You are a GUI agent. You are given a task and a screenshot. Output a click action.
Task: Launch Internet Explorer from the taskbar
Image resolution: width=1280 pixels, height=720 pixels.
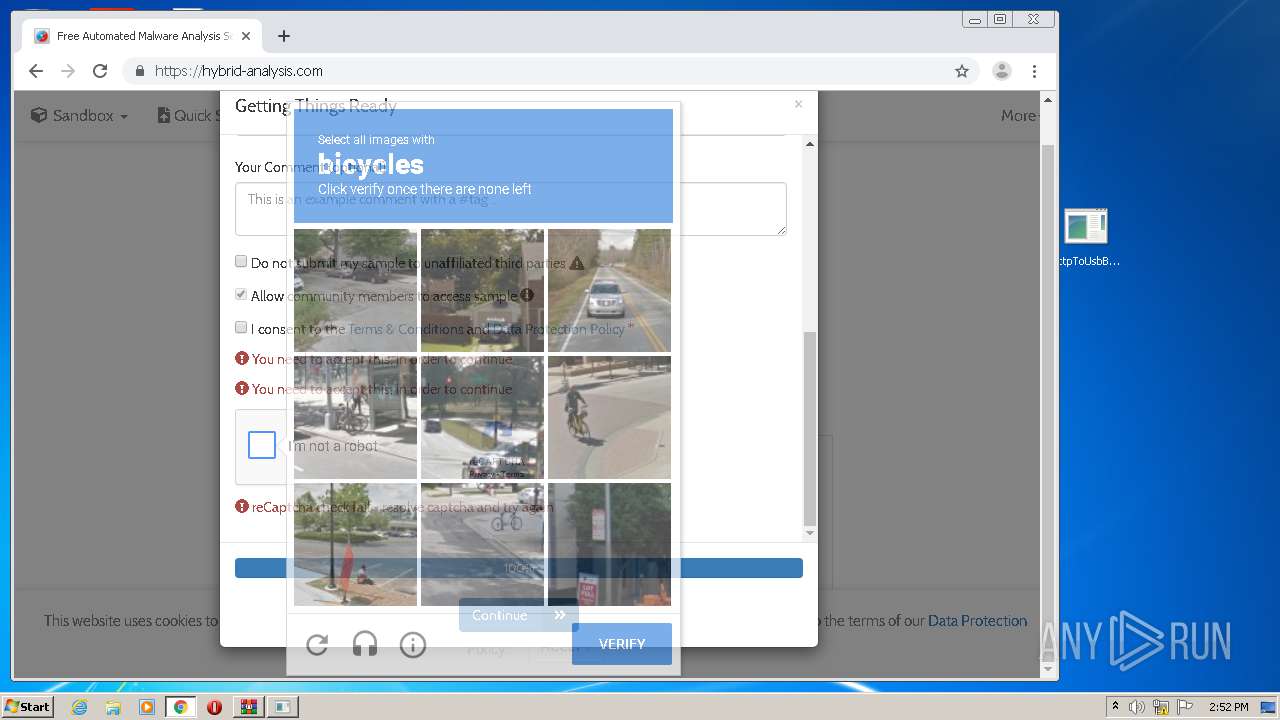pos(79,707)
